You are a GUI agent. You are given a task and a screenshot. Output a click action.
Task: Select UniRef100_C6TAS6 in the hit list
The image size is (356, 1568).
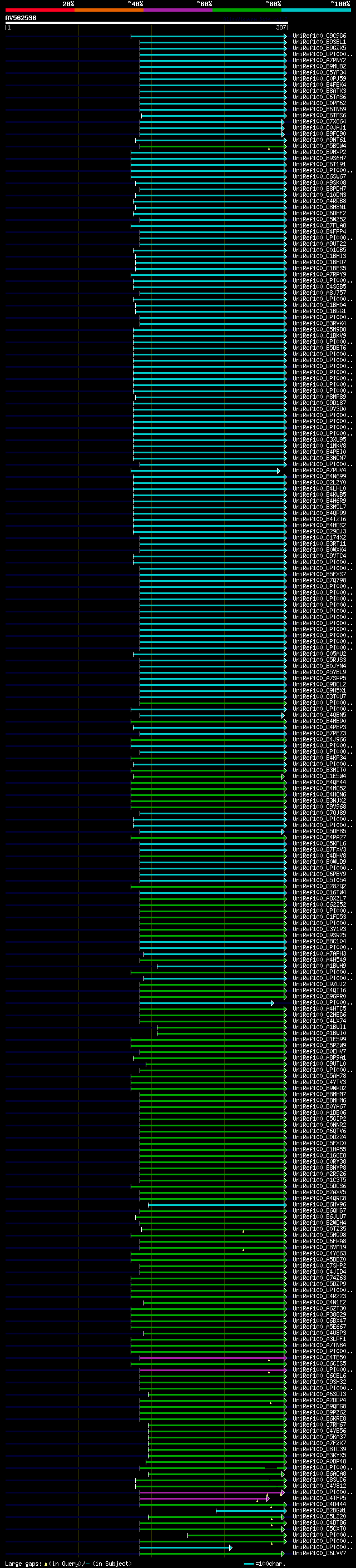click(319, 97)
